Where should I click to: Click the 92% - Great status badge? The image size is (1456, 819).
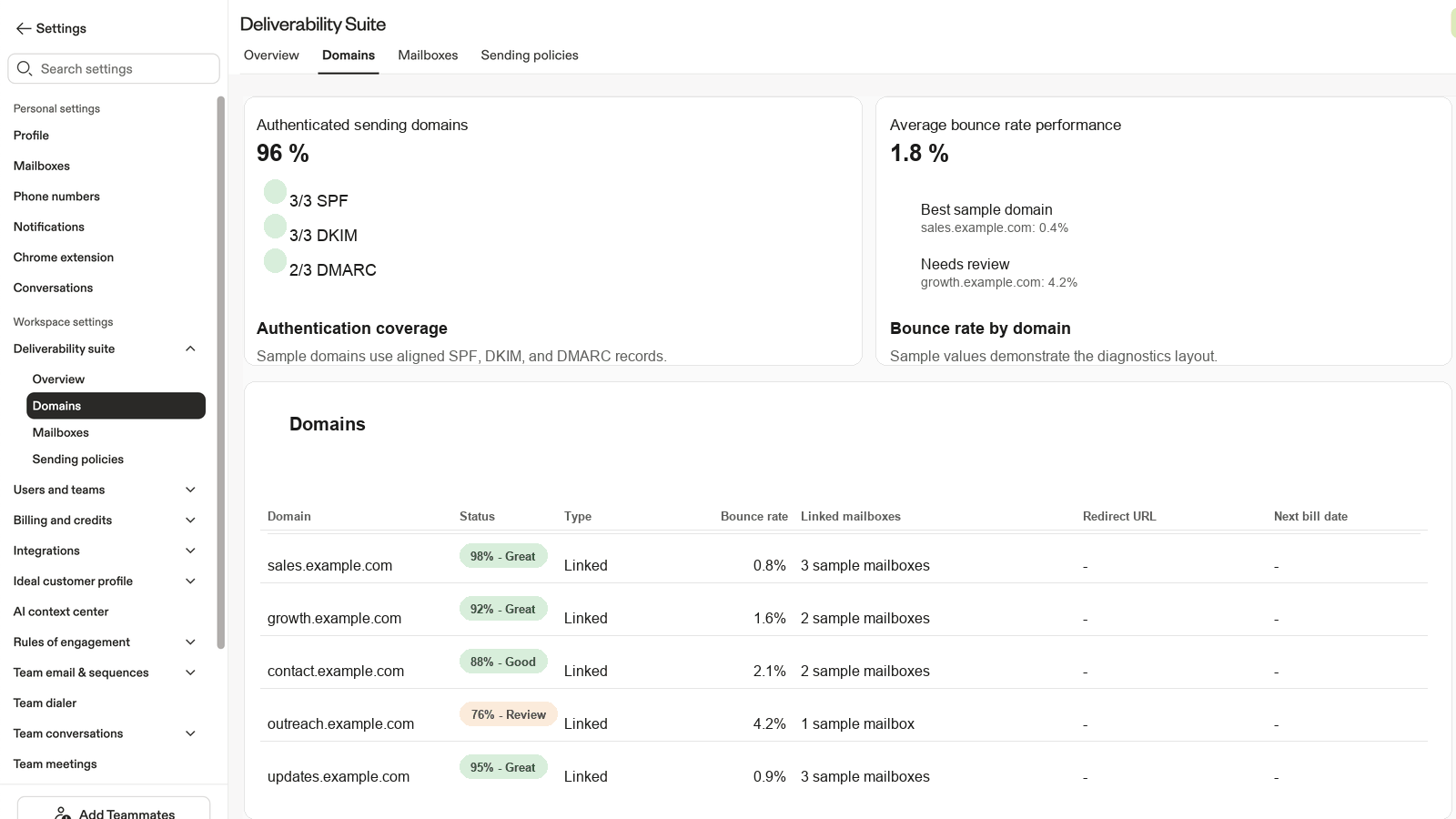coord(503,609)
